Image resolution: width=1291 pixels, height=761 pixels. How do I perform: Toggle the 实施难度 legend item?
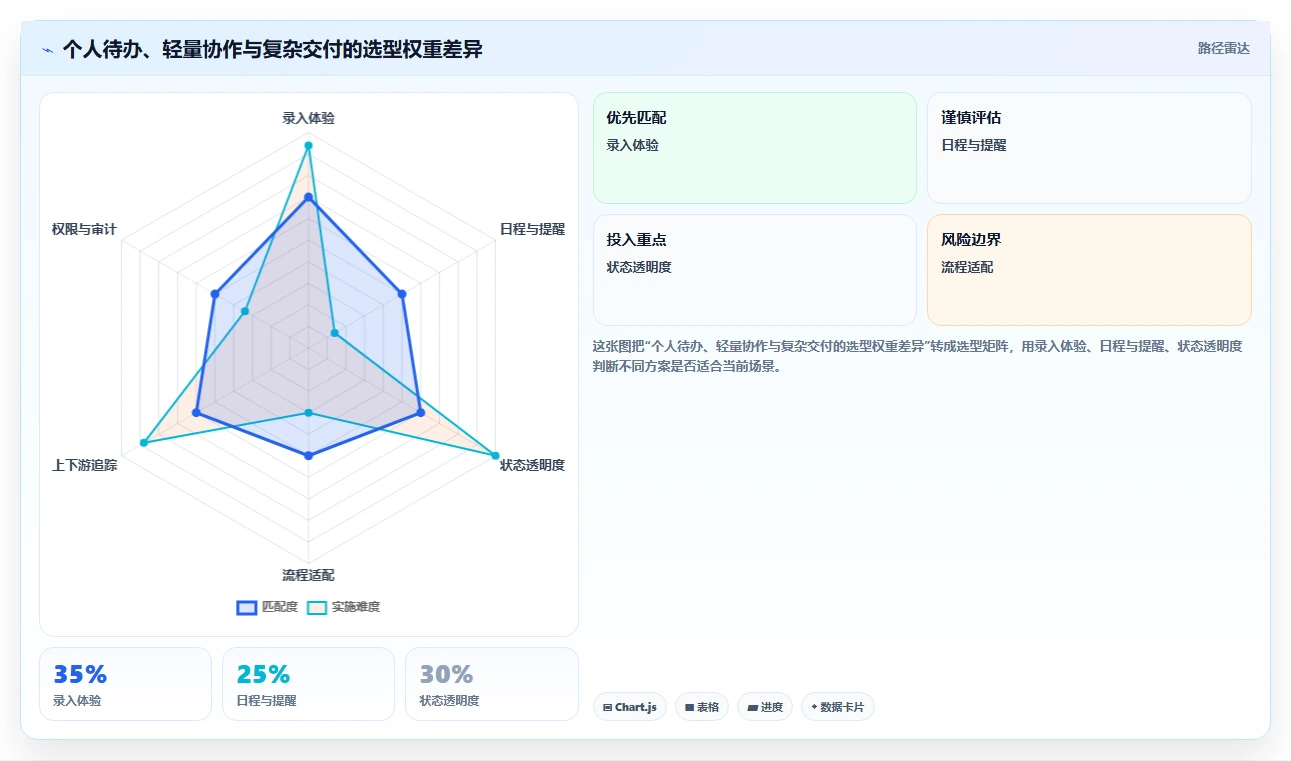click(x=343, y=607)
